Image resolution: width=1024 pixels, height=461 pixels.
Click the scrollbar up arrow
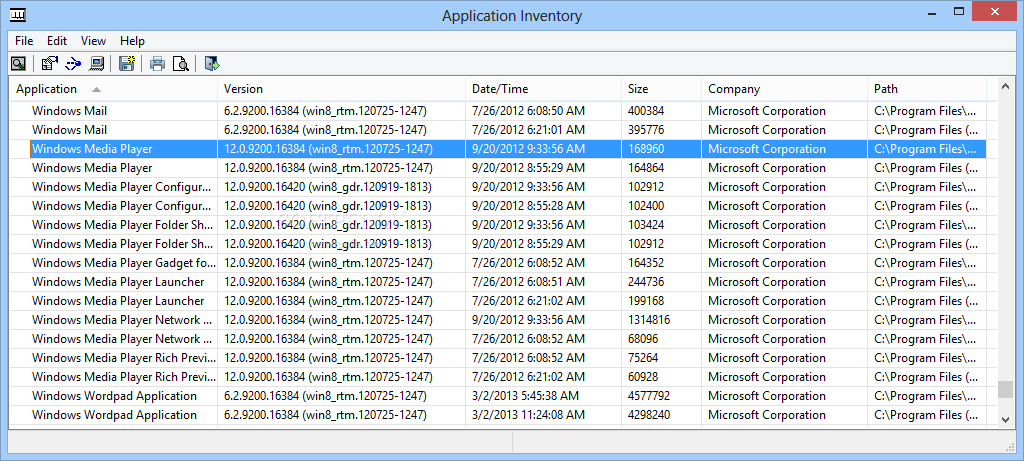tap(1006, 86)
